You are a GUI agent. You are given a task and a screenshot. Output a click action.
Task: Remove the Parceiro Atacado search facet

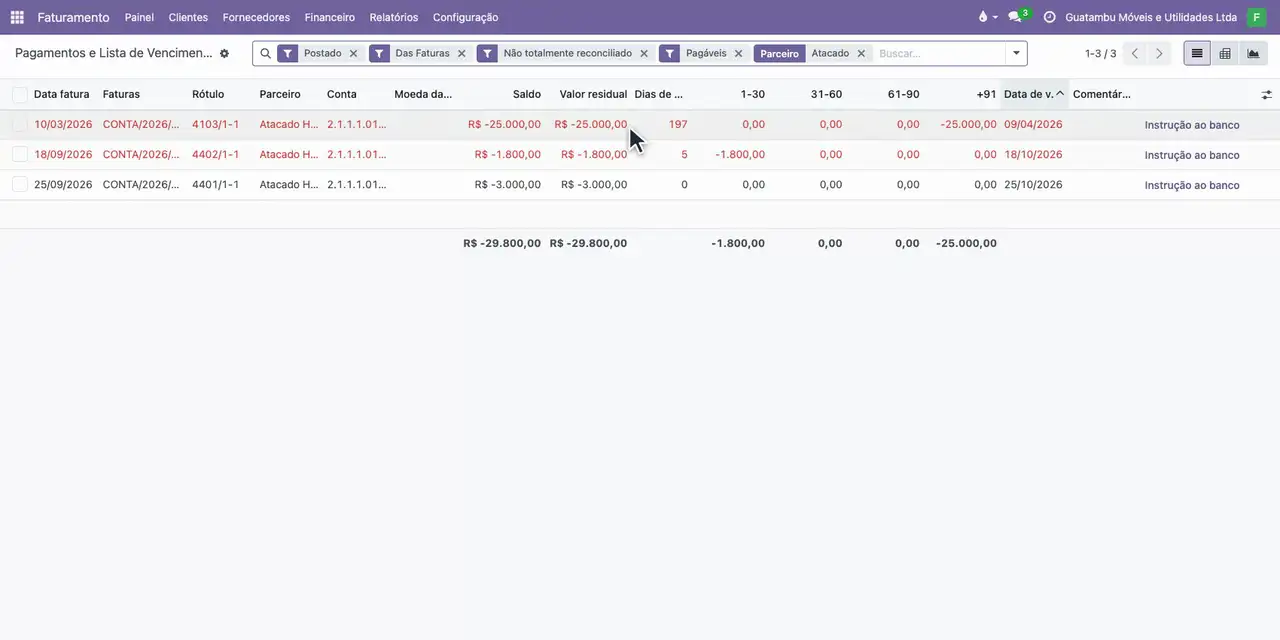click(861, 54)
